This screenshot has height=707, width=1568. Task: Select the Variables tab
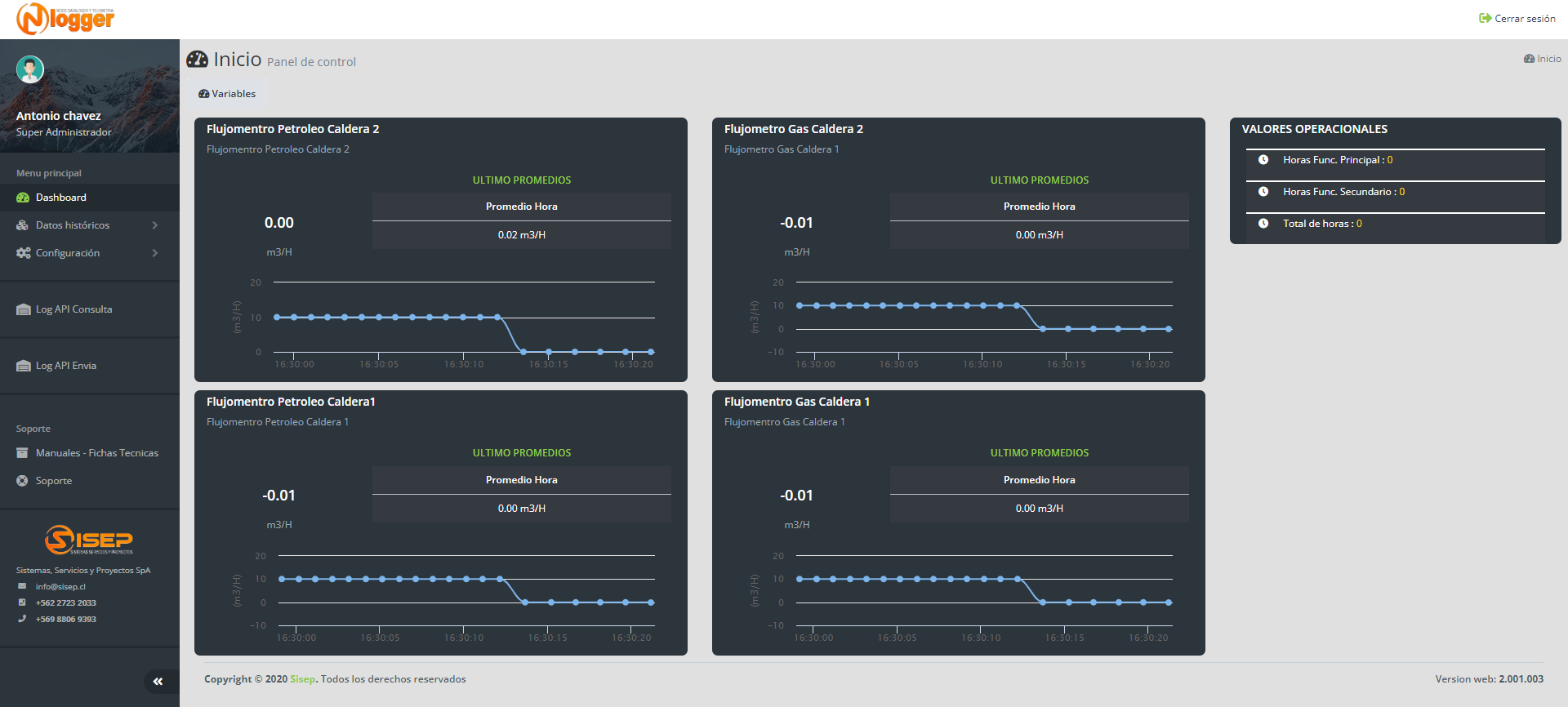(227, 94)
